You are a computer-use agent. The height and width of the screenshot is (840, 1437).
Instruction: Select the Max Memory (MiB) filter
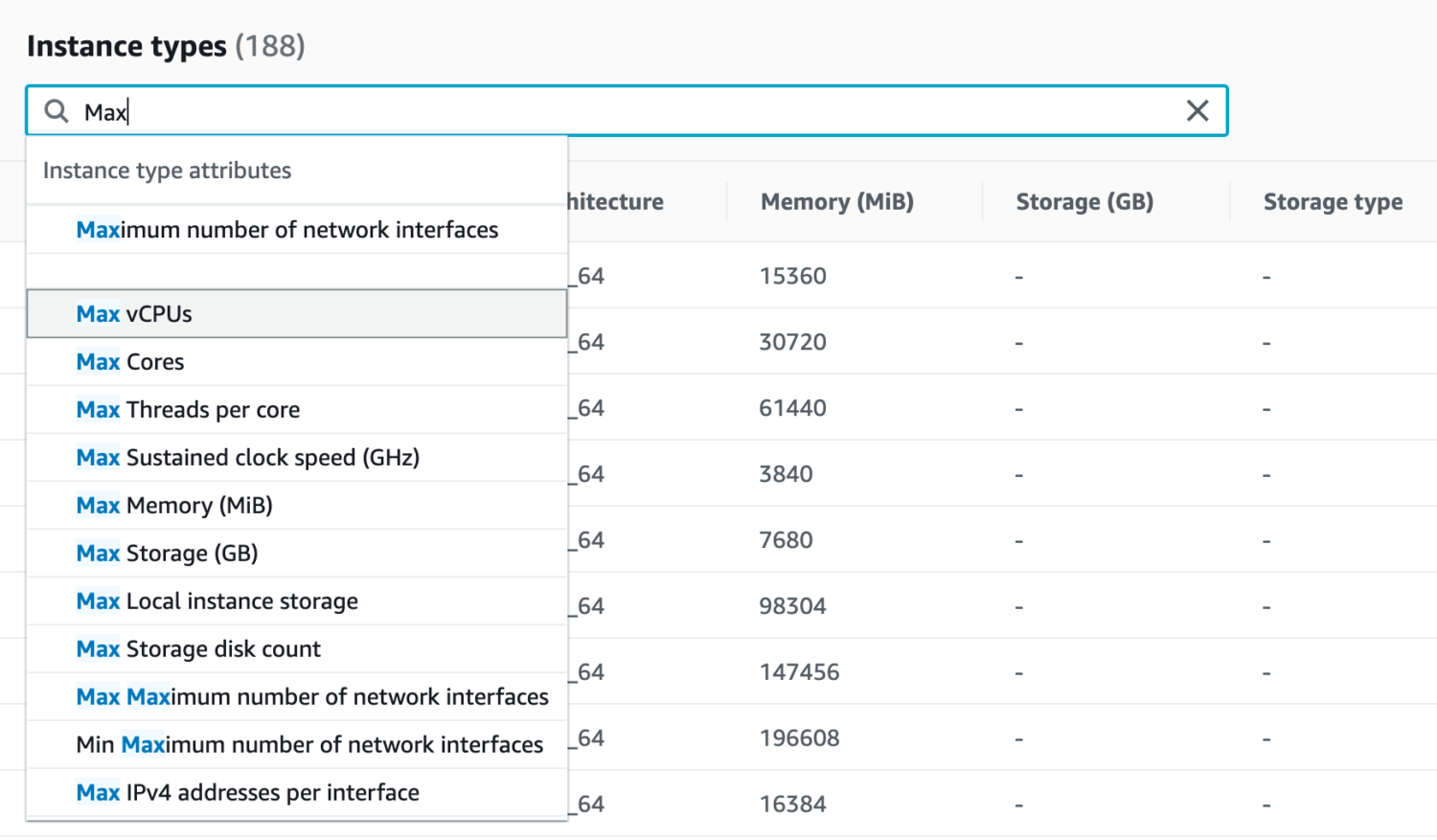[x=174, y=506]
